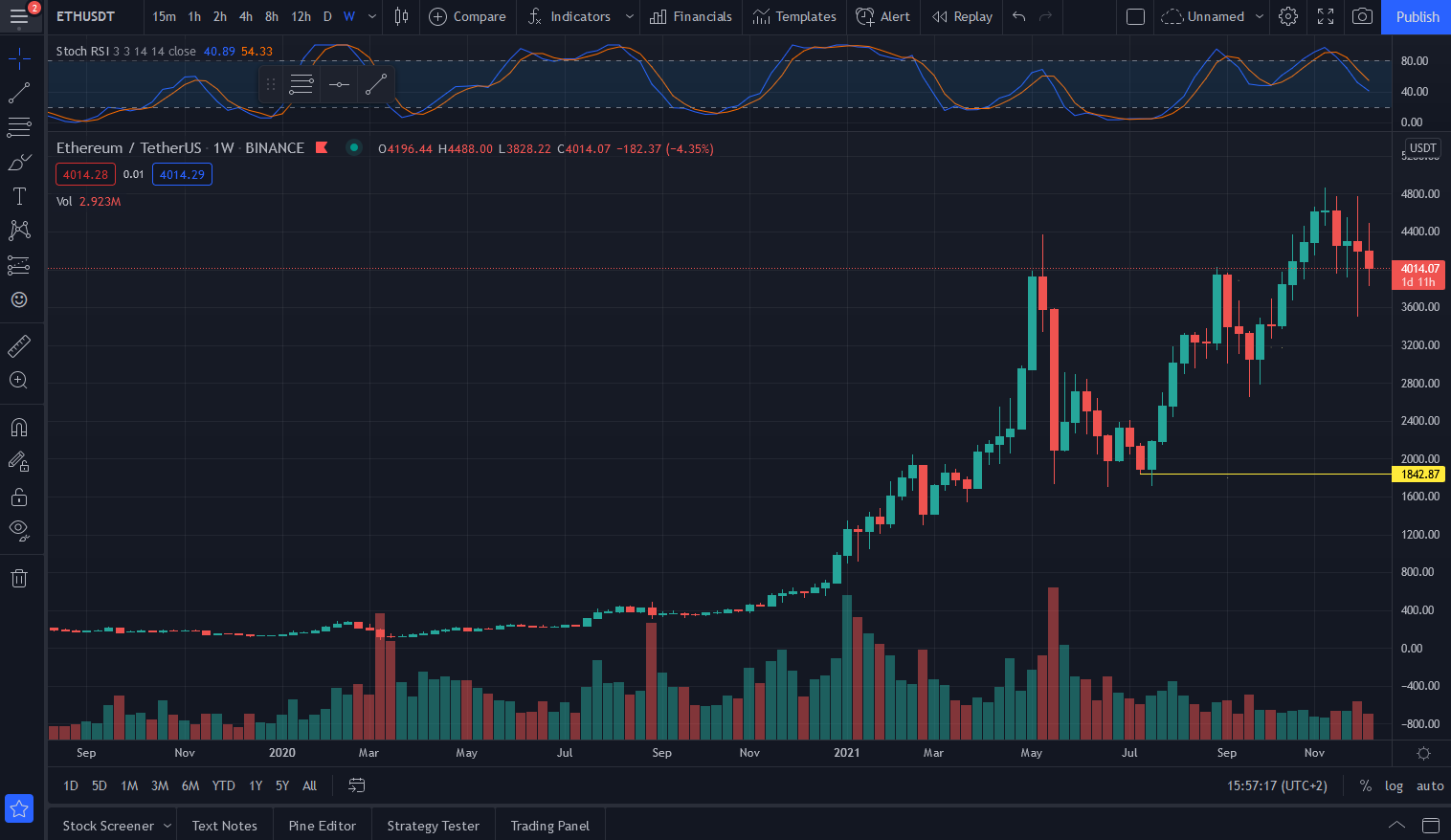Click the blue buy price 4014.29
Screen dimensions: 1451x840
(x=182, y=174)
